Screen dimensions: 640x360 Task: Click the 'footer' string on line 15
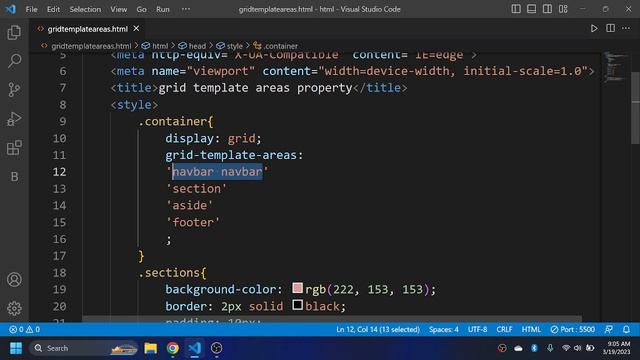(193, 222)
